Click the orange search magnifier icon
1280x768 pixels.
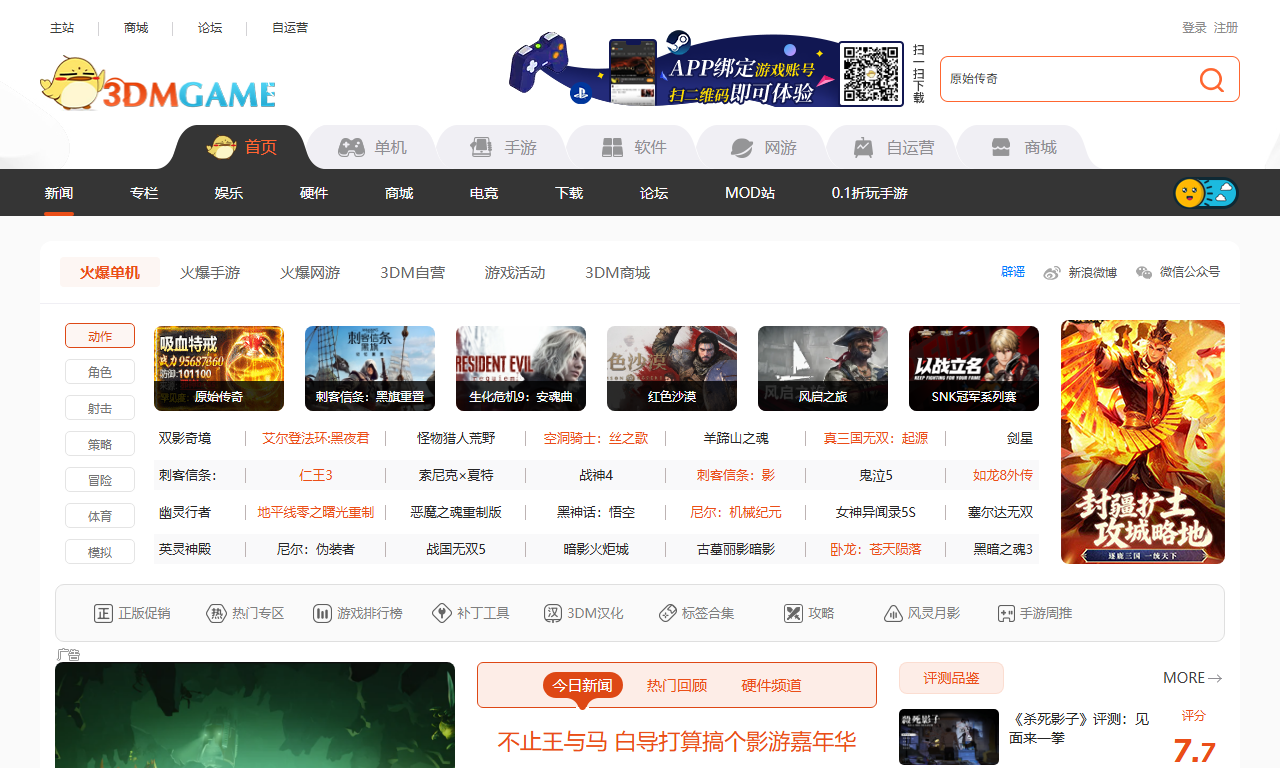pos(1212,80)
